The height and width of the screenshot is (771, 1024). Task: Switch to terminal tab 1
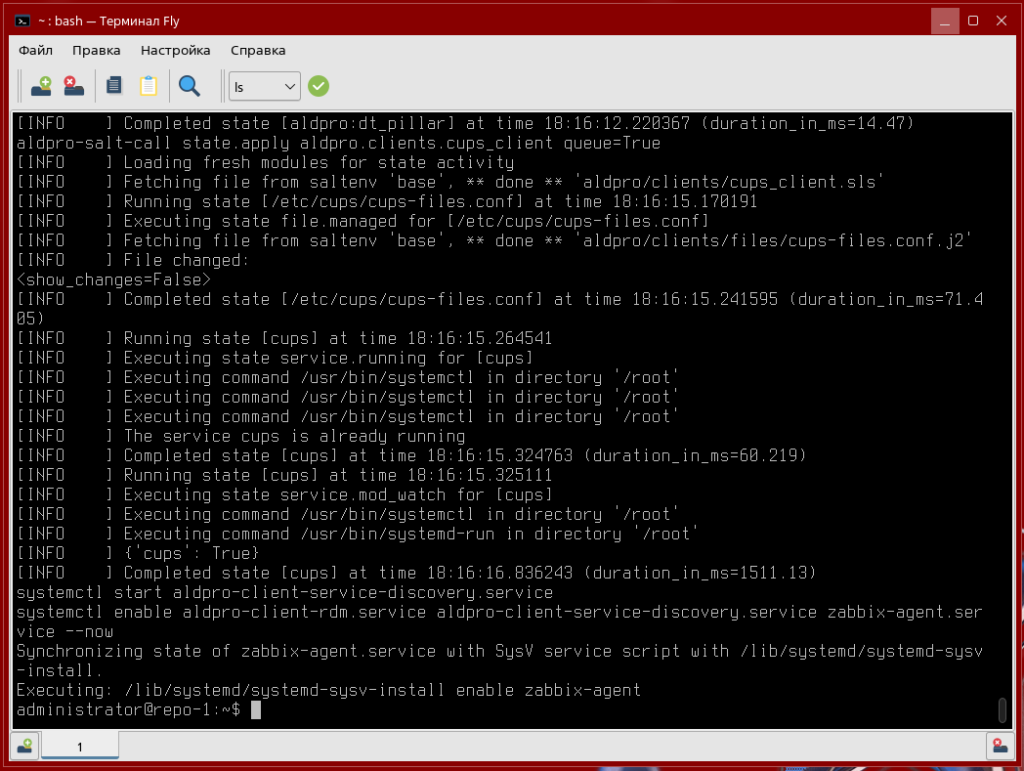[80, 746]
